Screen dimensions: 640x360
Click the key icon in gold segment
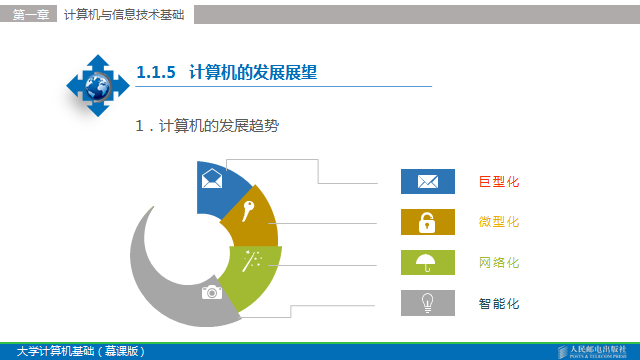click(248, 211)
